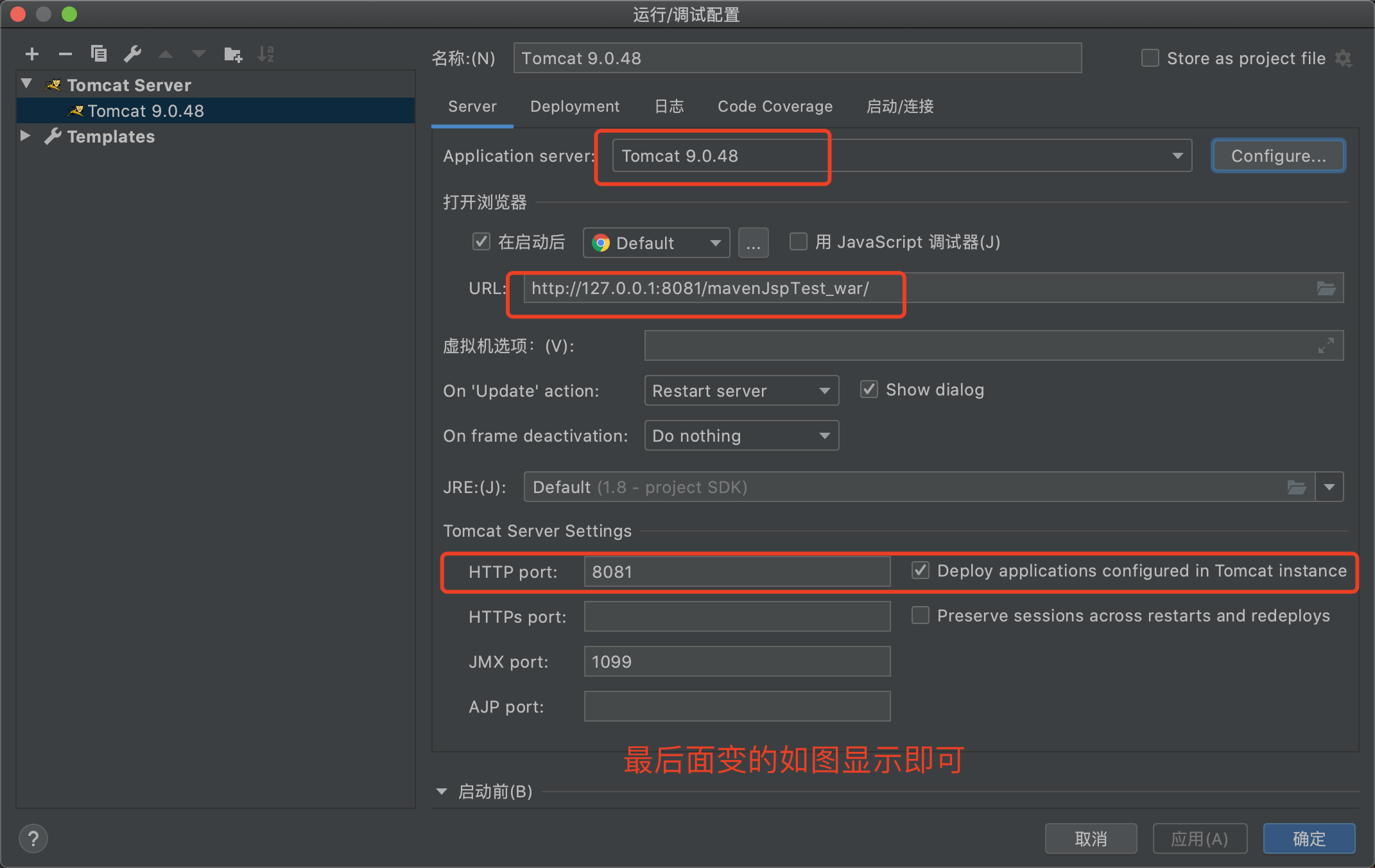
Task: Collapse the Tomcat Server tree node
Action: (26, 83)
